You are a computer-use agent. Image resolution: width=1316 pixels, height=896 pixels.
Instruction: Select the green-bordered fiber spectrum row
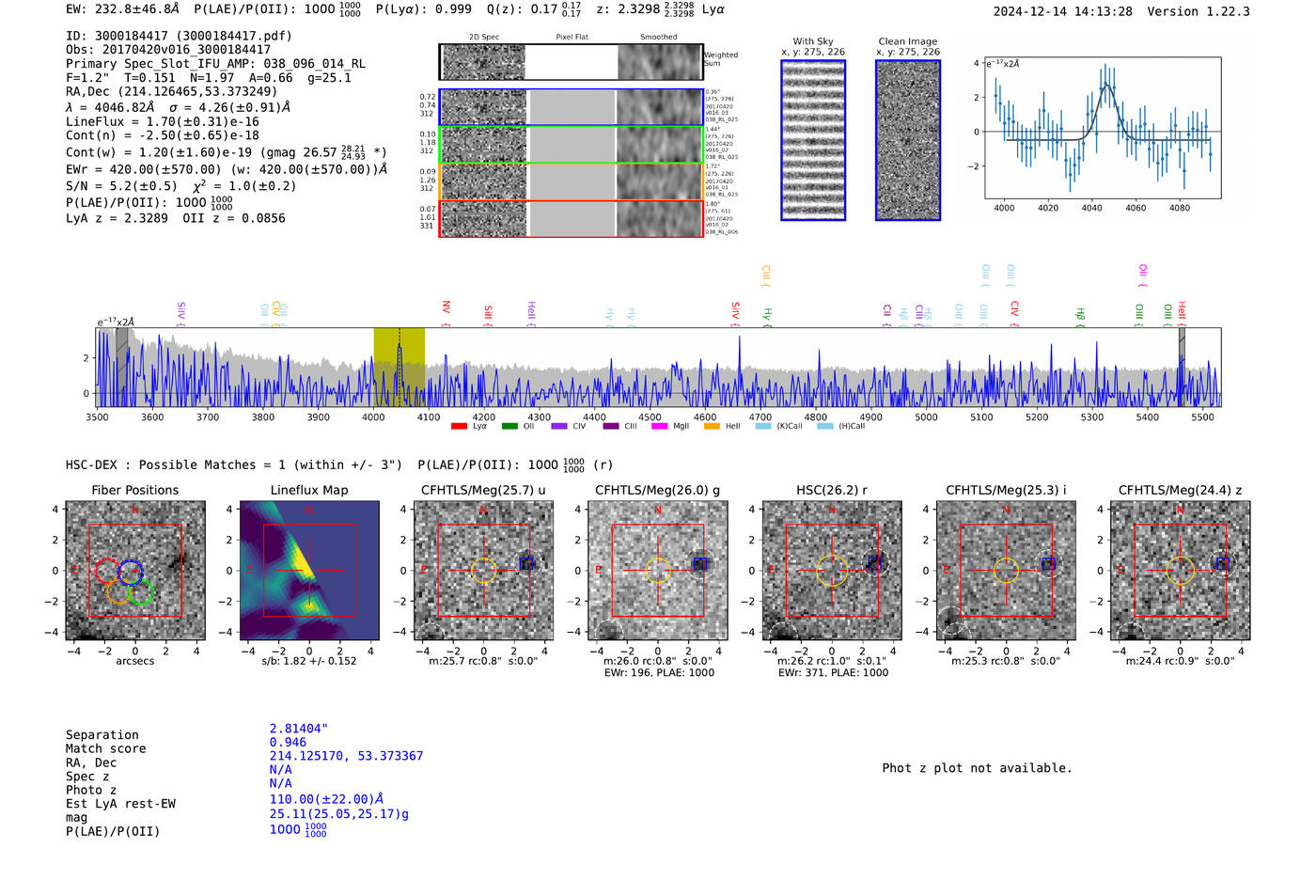point(572,145)
